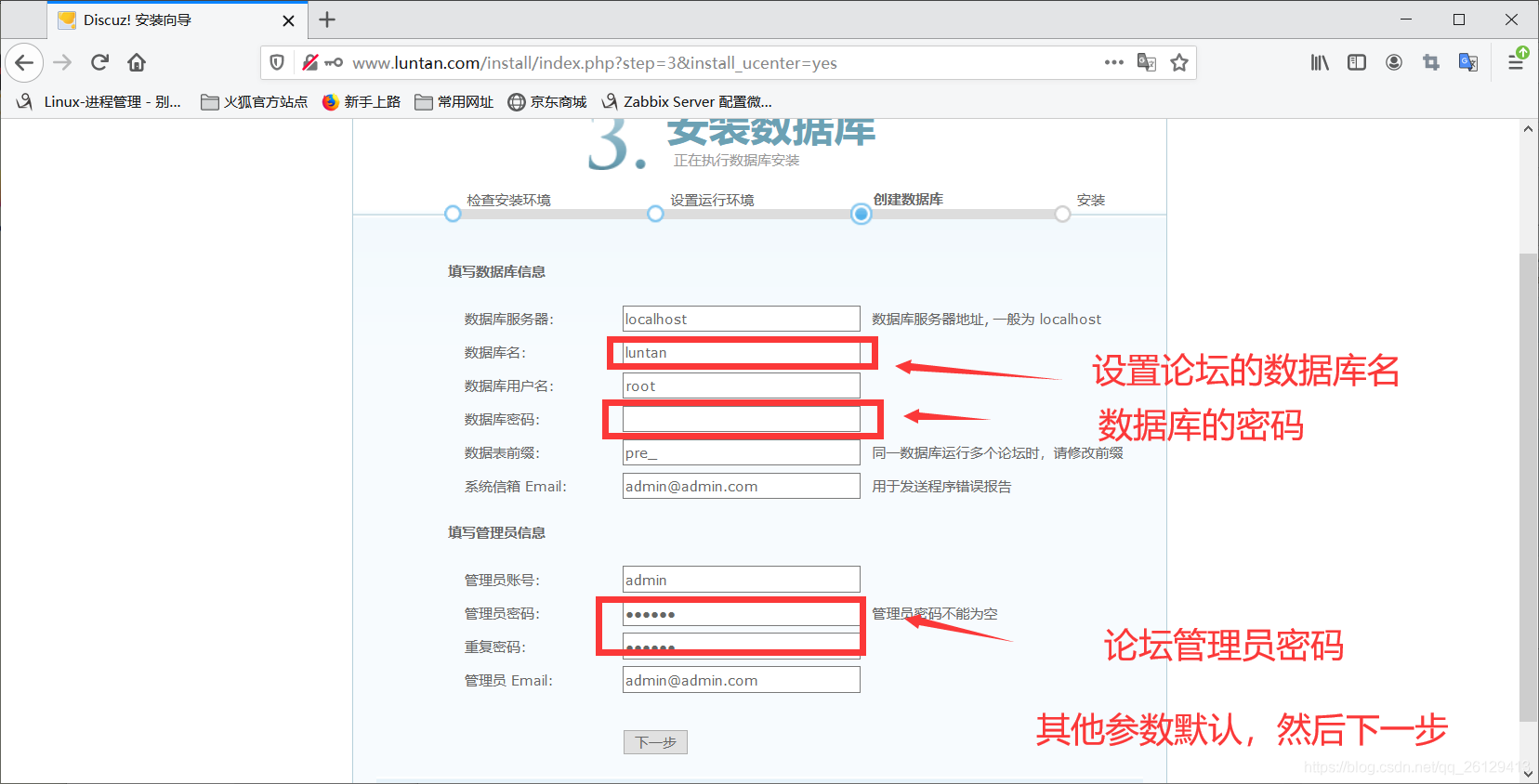Click the 重复密码 field
1539x784 pixels.
click(x=741, y=647)
